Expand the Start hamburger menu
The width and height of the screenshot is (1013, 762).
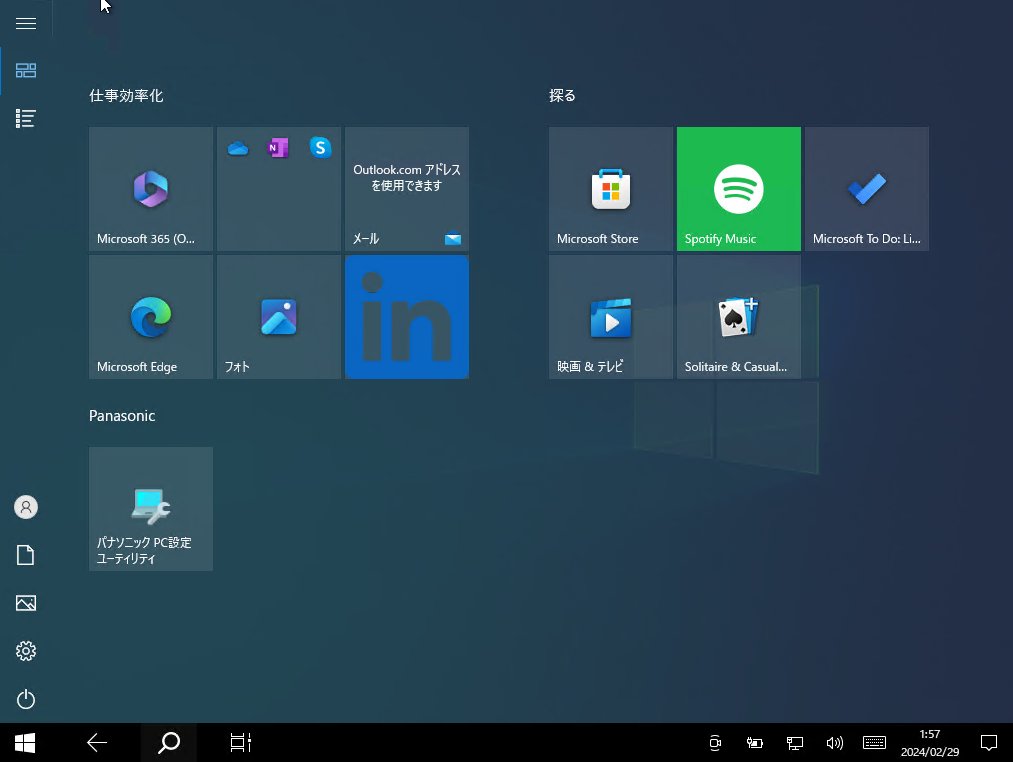point(26,23)
